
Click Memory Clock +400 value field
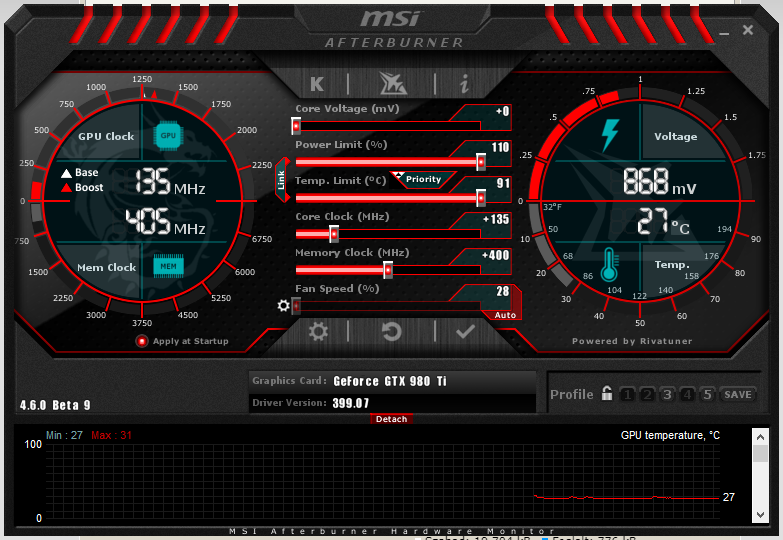point(494,255)
